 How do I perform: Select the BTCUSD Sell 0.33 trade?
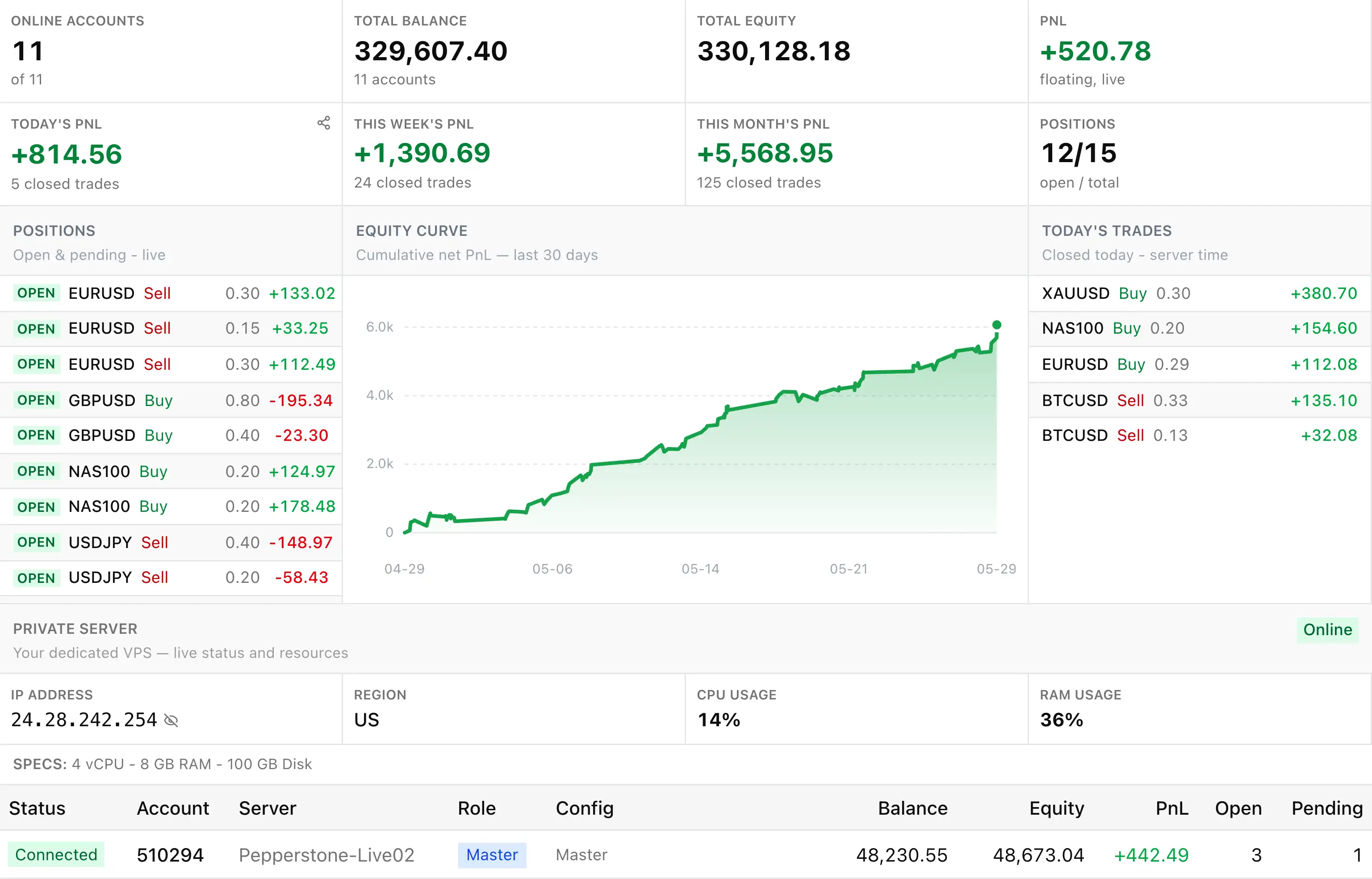(1200, 400)
